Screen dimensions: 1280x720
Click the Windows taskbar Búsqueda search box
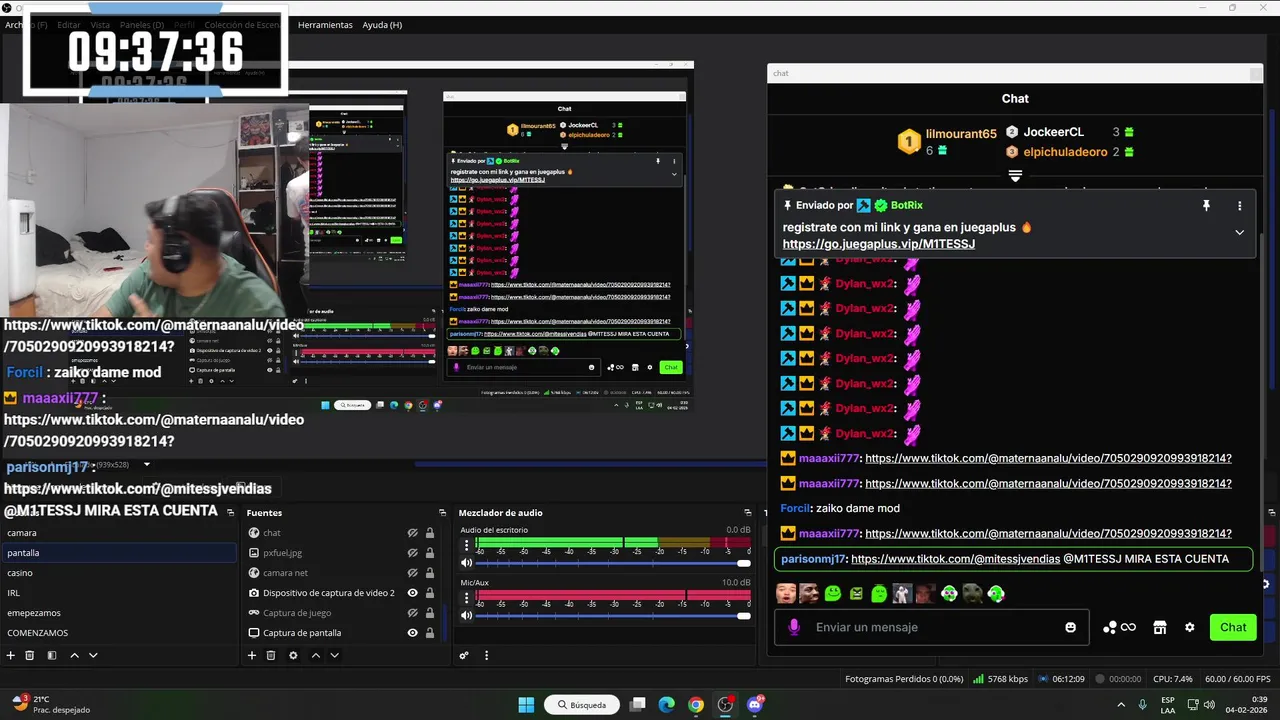pos(581,705)
